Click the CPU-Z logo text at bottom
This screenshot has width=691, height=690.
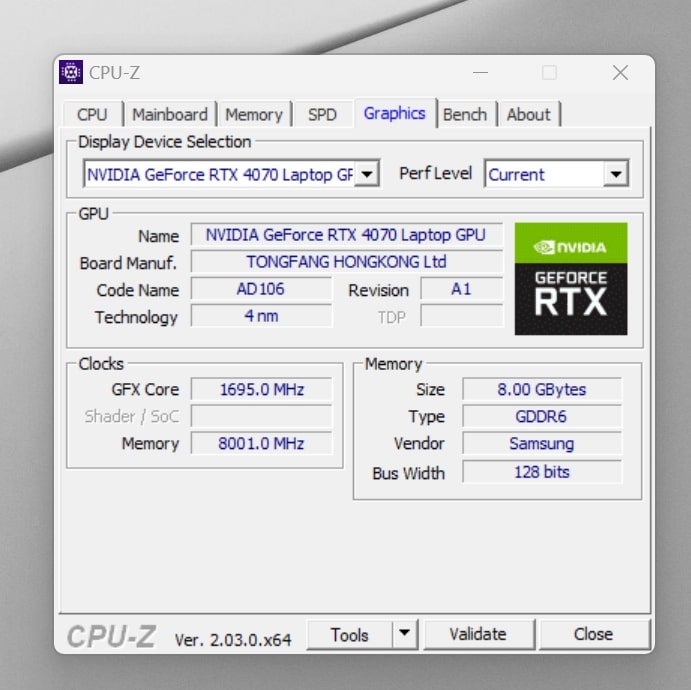pos(111,636)
